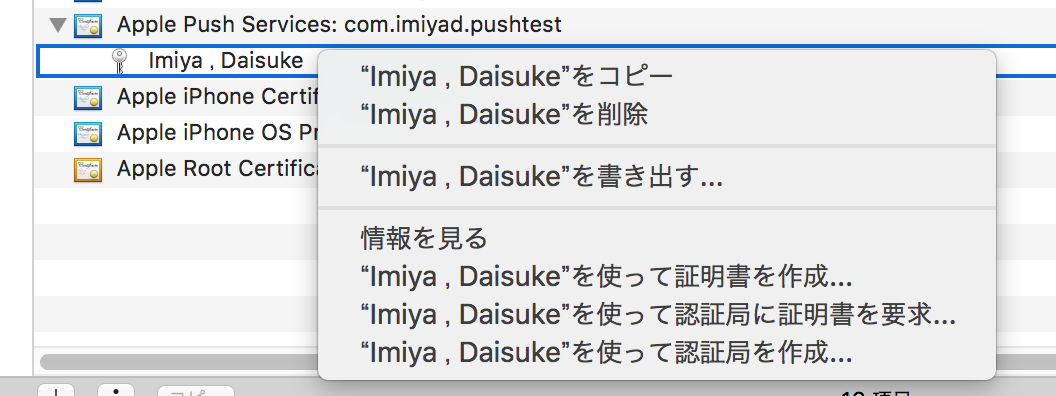Click the gold Apple Root Certificate icon
The height and width of the screenshot is (396, 1056).
click(88, 169)
